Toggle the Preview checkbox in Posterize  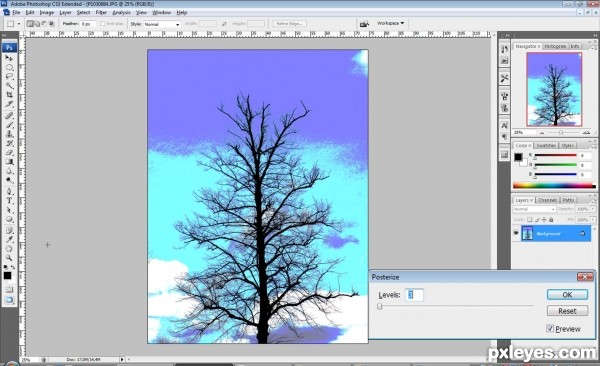tap(550, 328)
